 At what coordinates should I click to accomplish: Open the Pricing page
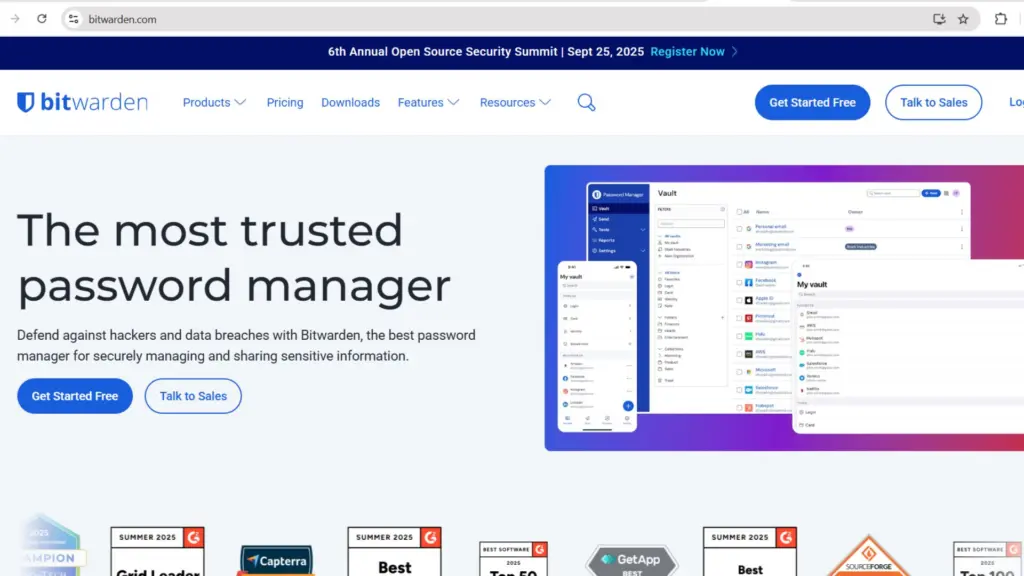[285, 103]
